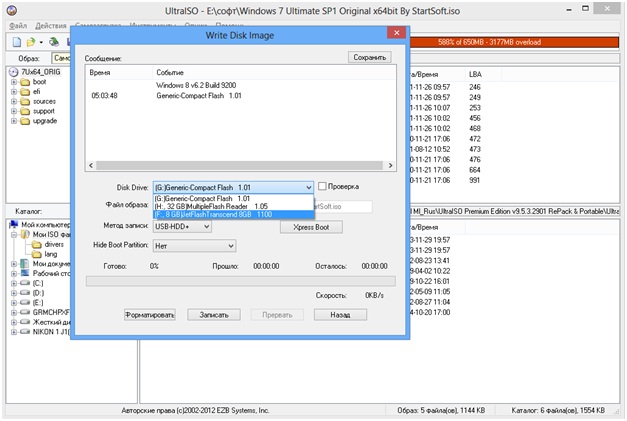Viewport: 627px width, 421px height.
Task: Click the write progress bar in the dialog
Action: tap(241, 281)
